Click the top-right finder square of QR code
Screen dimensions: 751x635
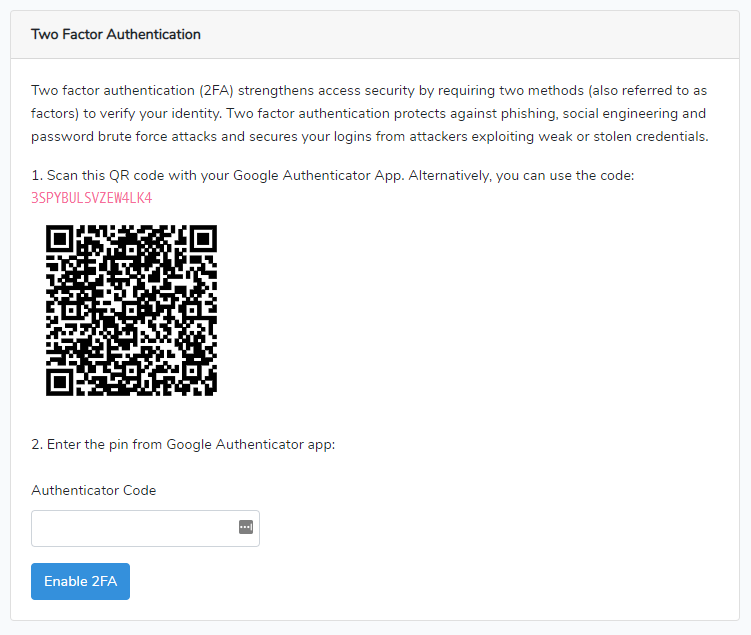tap(203, 238)
